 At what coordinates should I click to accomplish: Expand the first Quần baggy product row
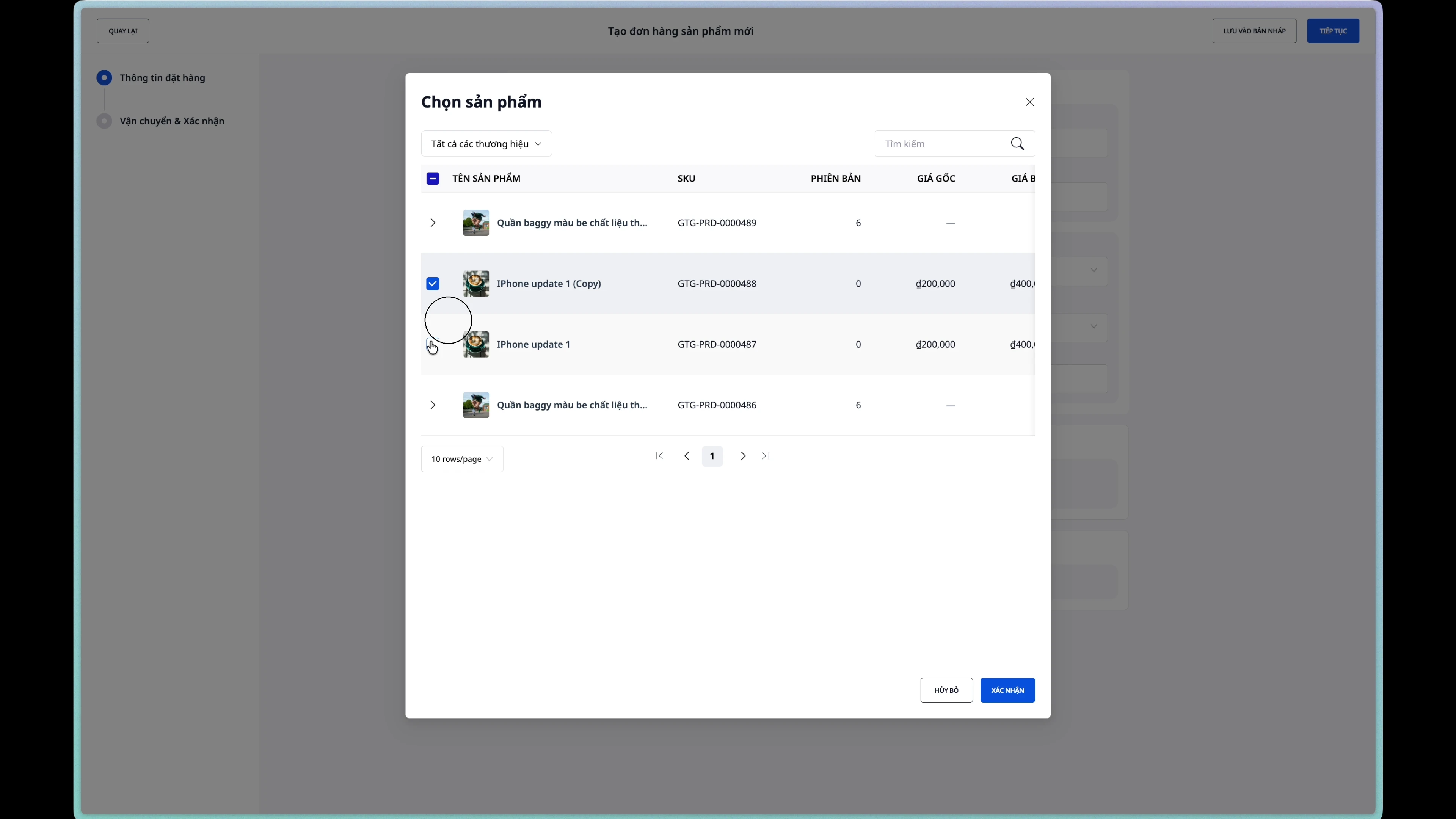tap(432, 222)
